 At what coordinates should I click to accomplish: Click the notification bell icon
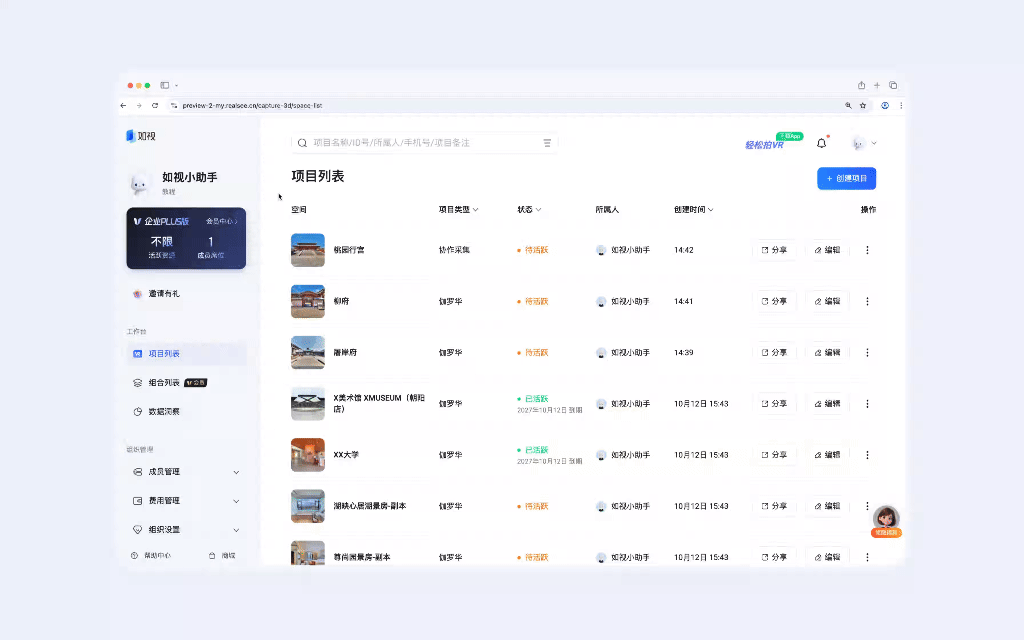point(822,143)
